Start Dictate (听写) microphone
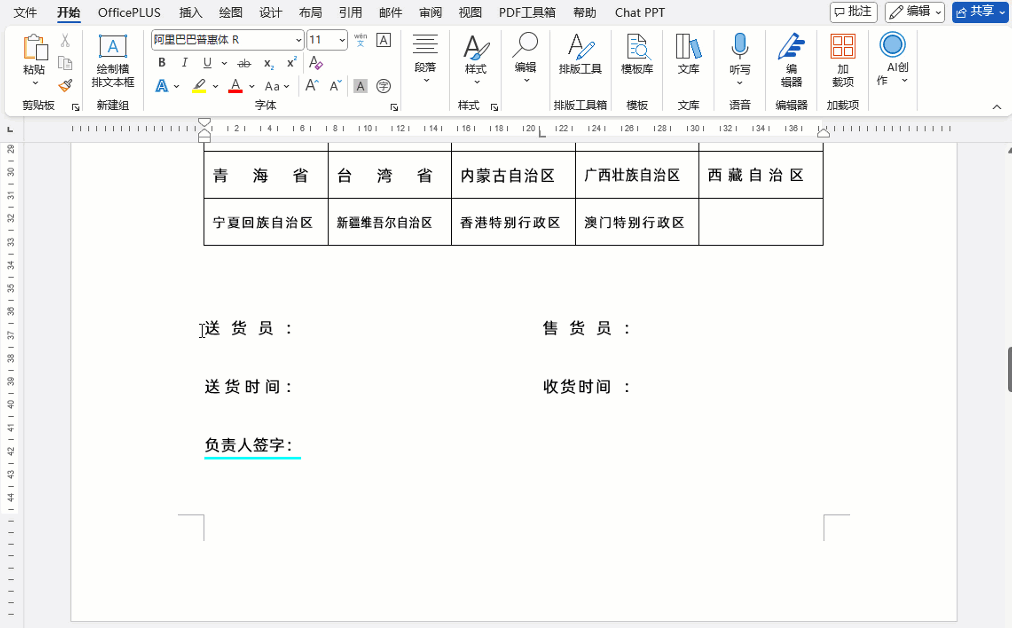 [x=740, y=59]
